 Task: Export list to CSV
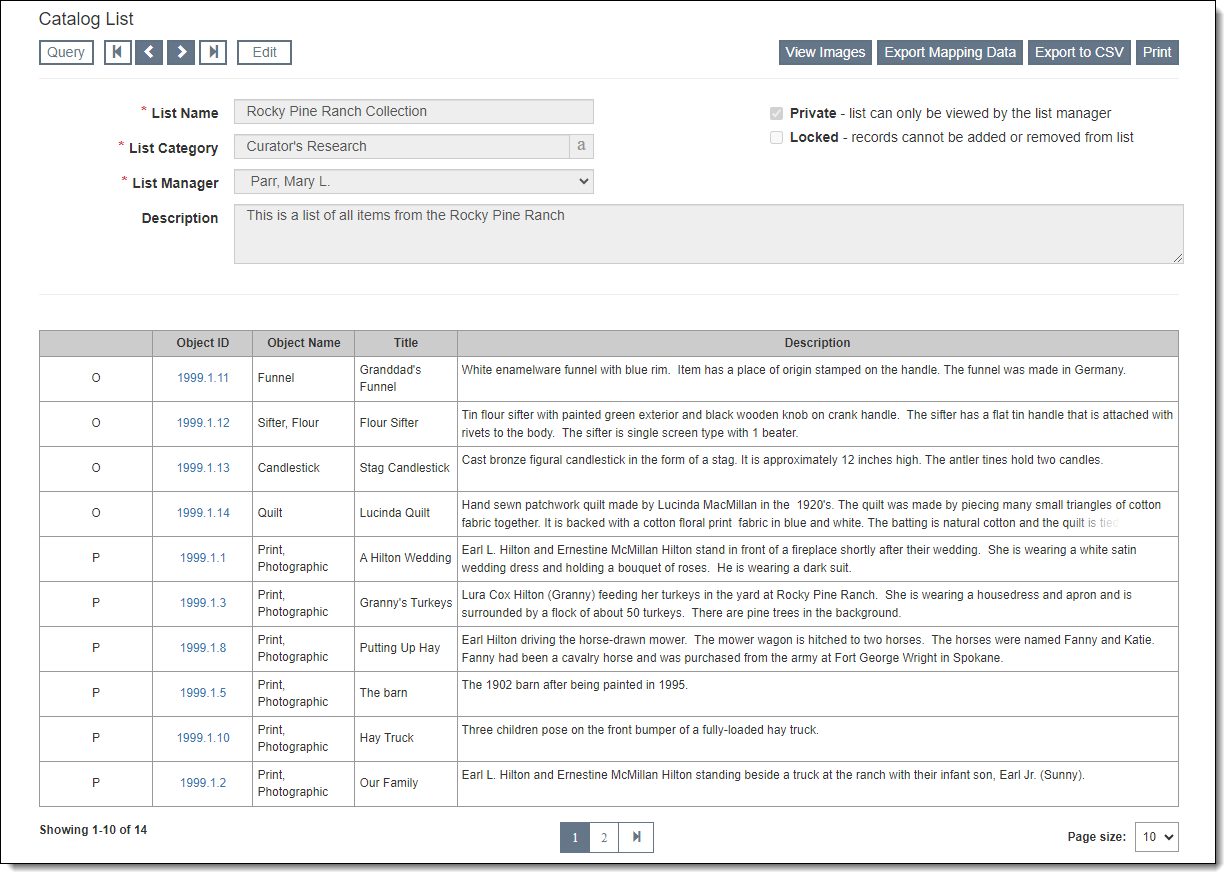[x=1079, y=52]
